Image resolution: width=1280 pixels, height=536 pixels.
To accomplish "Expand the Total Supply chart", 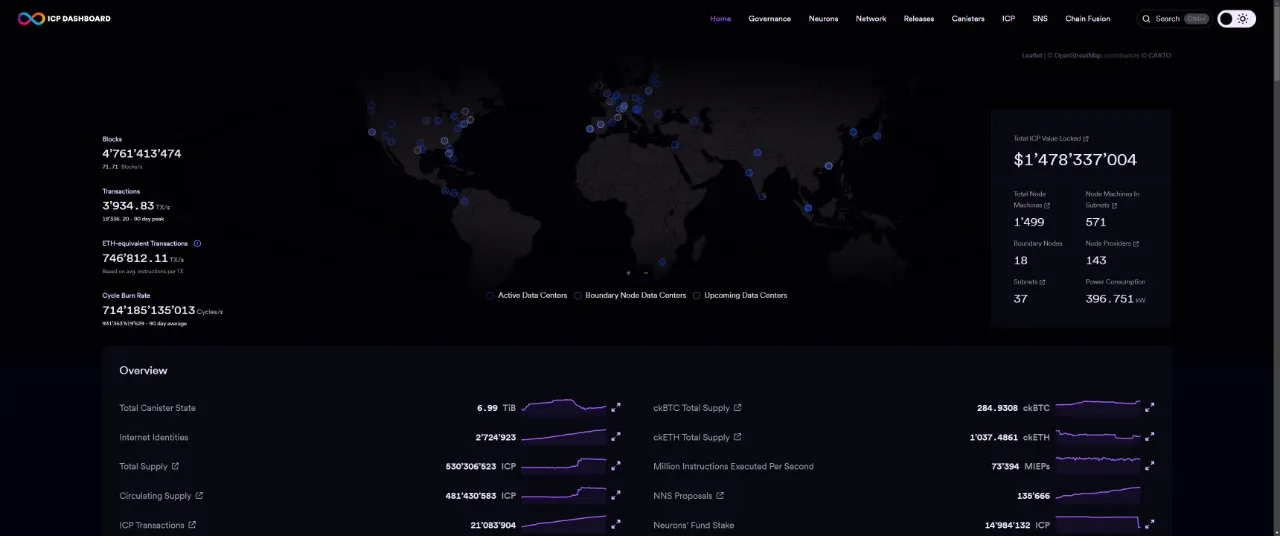I will [x=616, y=466].
